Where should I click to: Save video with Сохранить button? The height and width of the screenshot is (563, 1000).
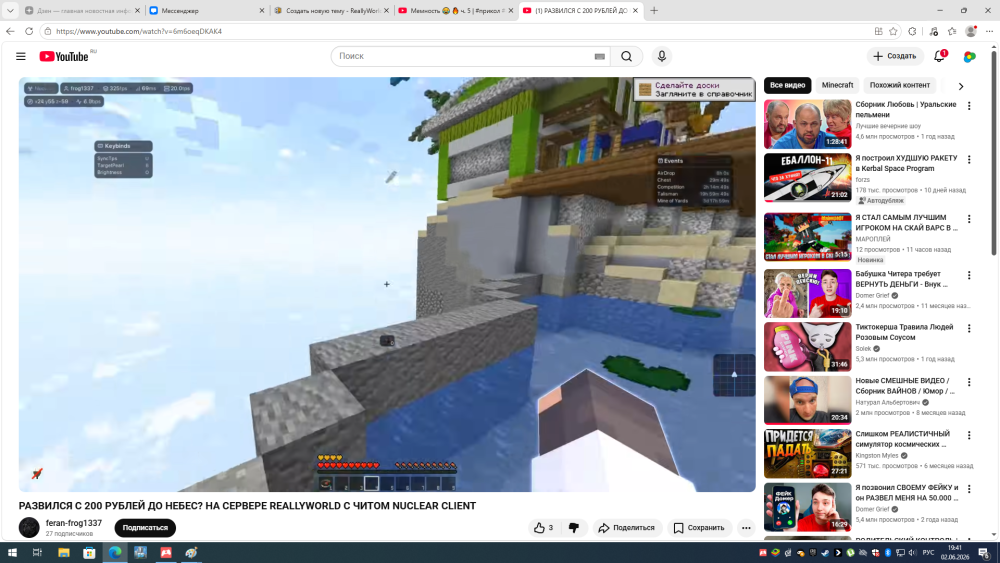699,527
